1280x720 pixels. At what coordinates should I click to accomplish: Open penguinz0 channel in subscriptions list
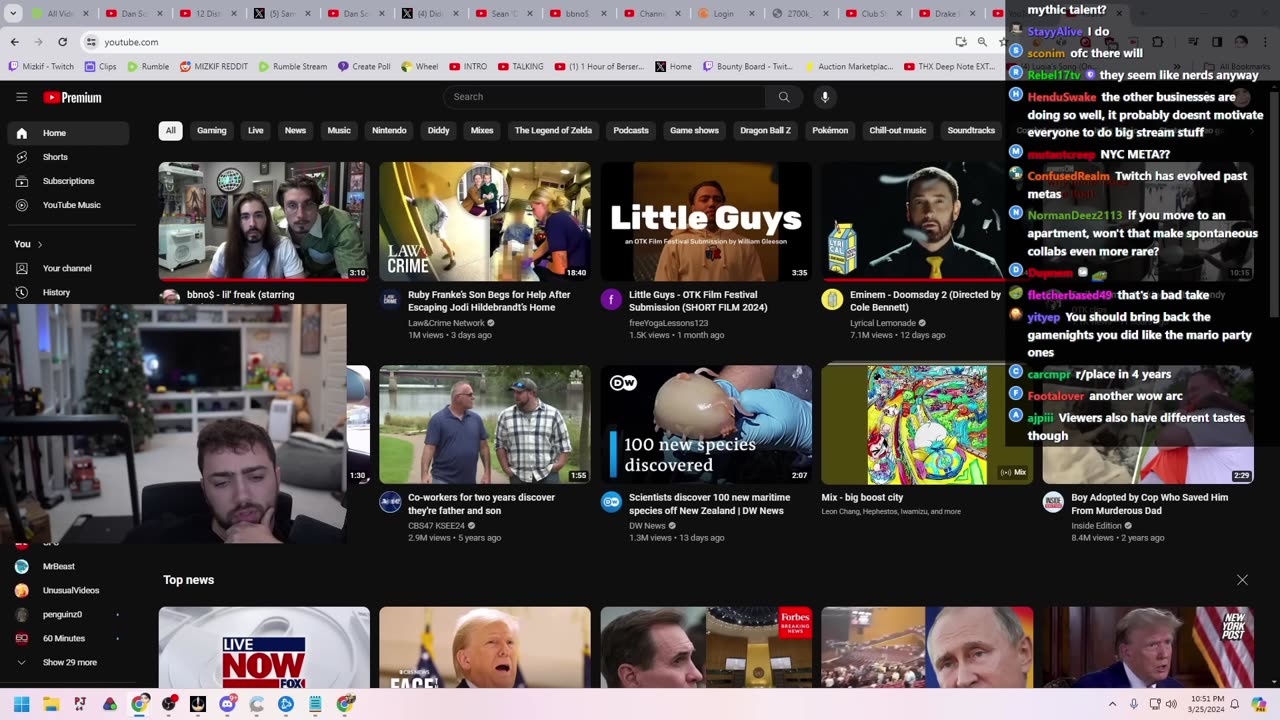pos(68,614)
